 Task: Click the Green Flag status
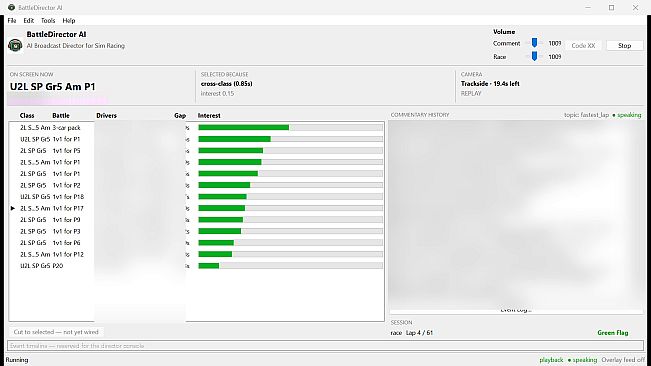[613, 333]
